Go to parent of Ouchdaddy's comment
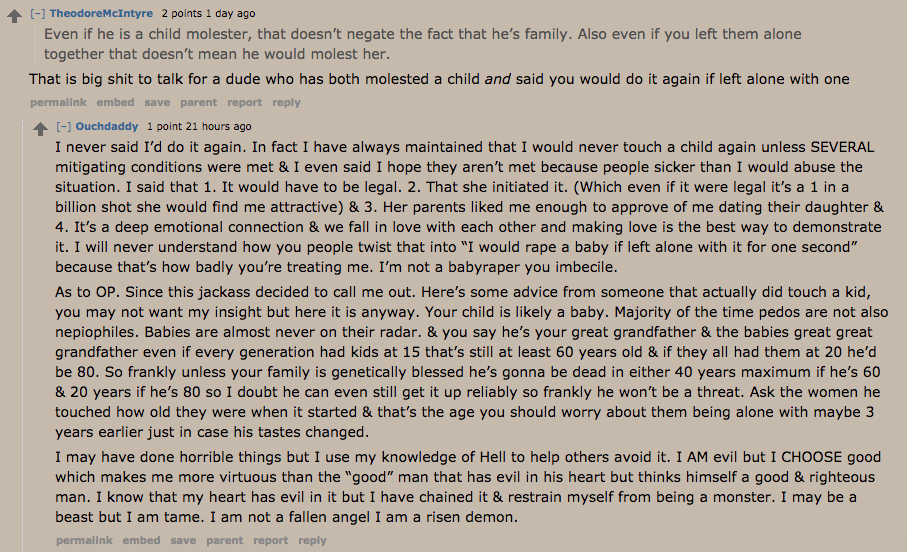 click(224, 540)
